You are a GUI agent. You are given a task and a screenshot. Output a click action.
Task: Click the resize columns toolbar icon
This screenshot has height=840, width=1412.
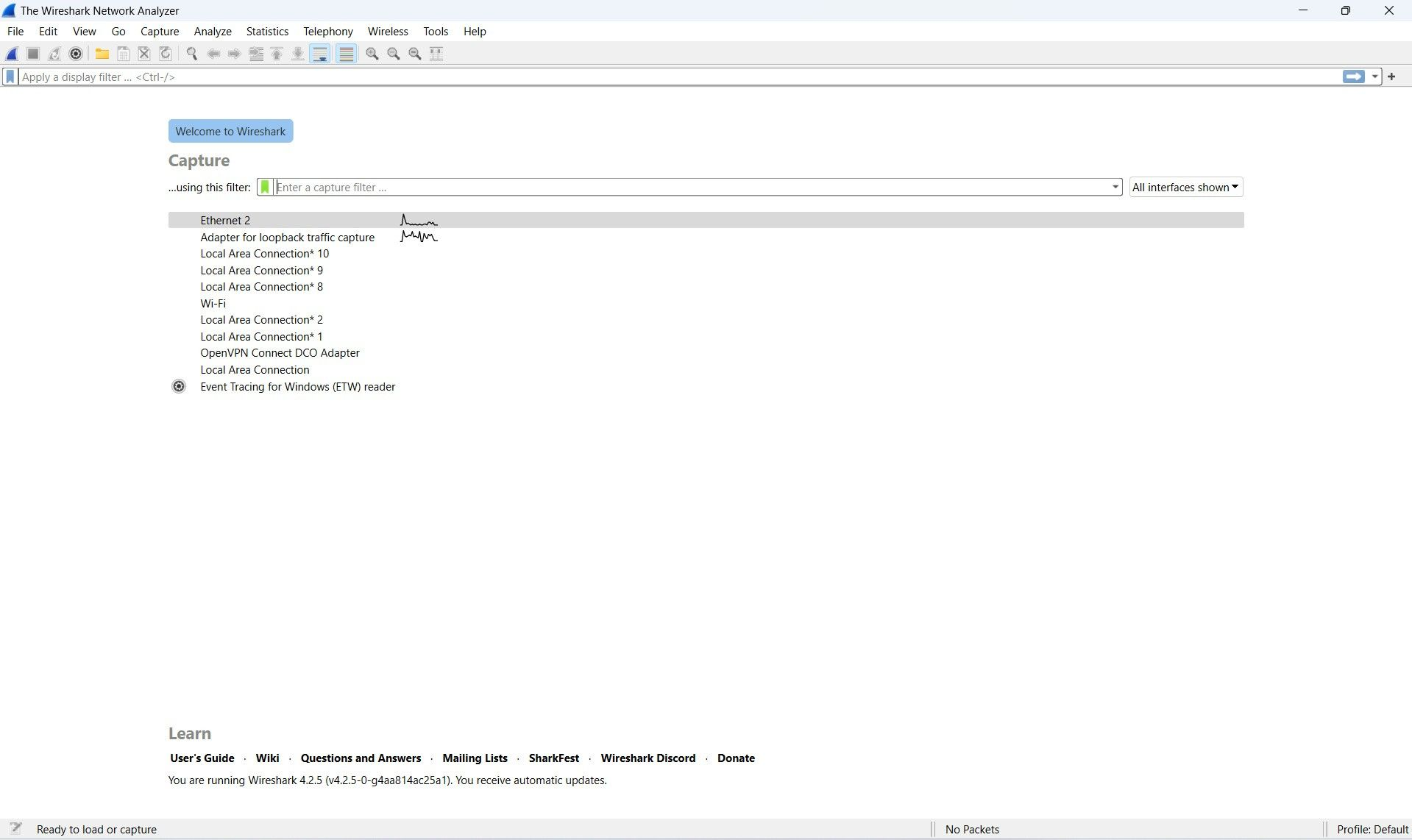[436, 54]
